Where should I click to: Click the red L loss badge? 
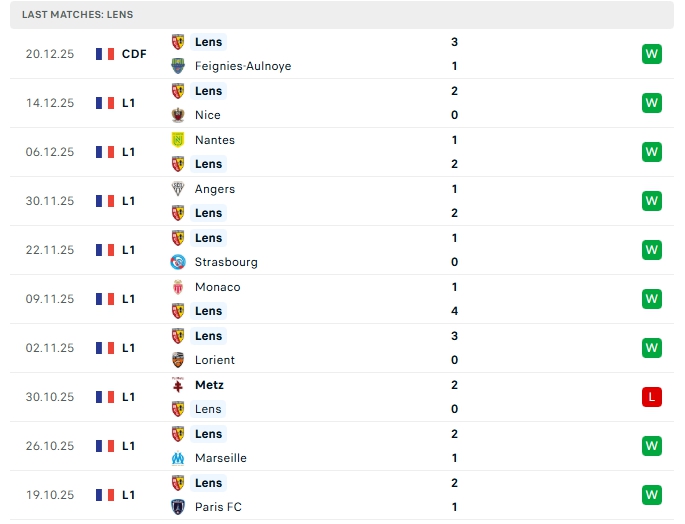(652, 397)
